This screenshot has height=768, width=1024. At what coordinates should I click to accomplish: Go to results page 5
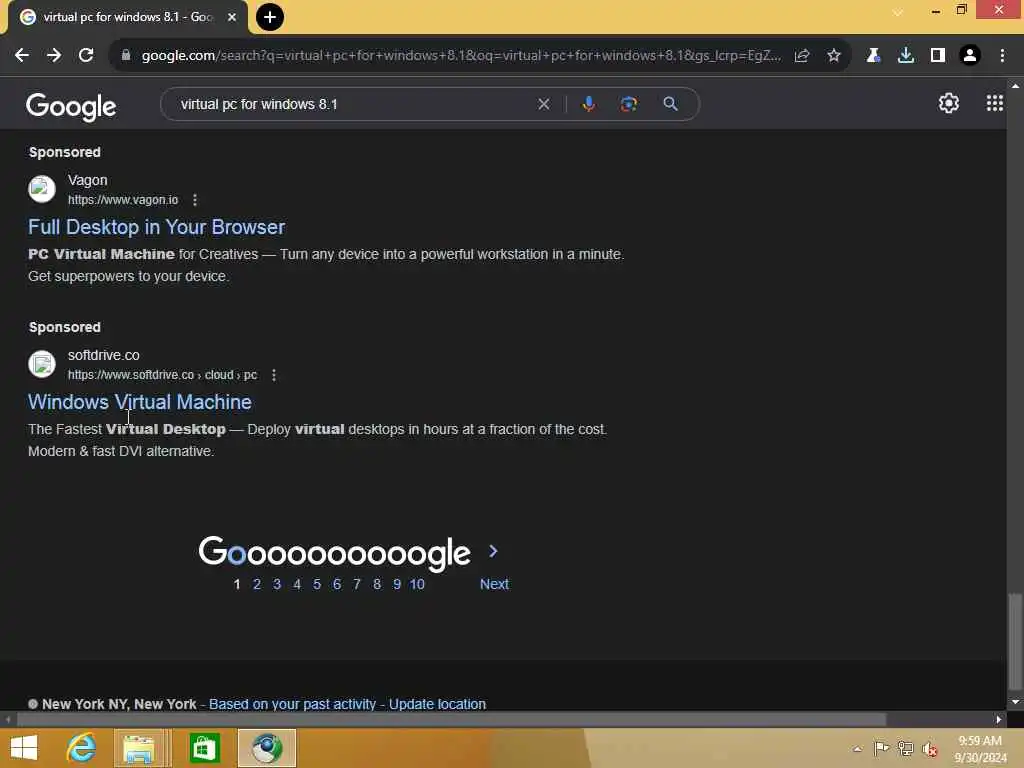(317, 584)
